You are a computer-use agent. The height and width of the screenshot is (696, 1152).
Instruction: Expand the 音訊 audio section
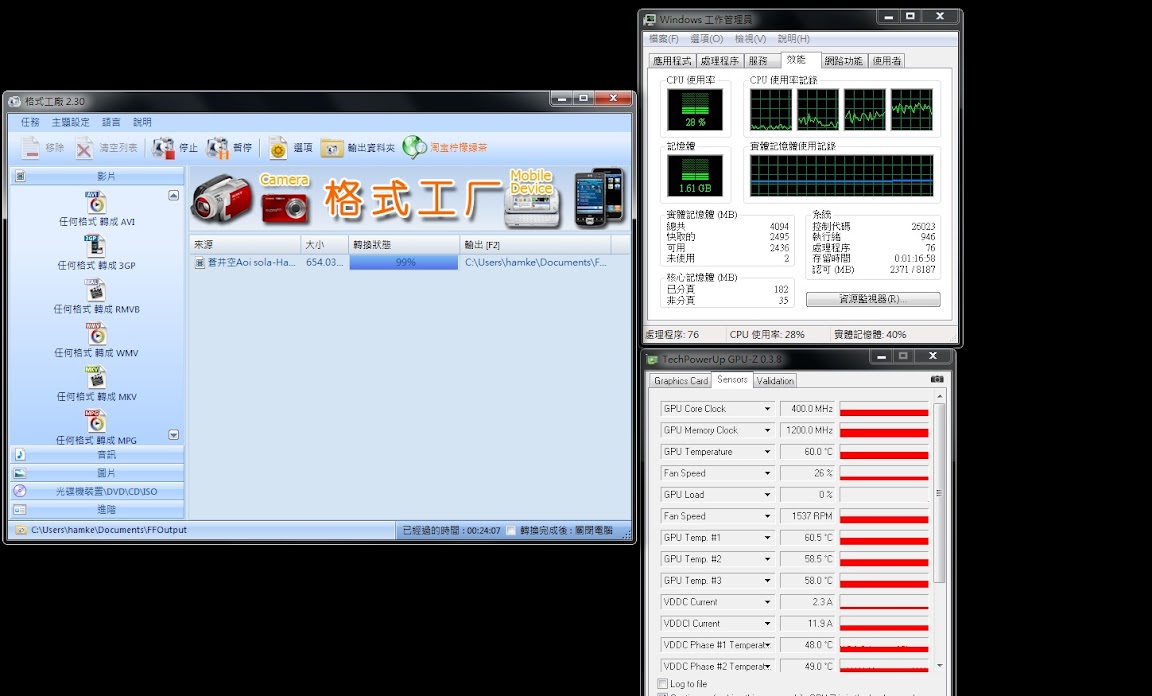[x=96, y=455]
